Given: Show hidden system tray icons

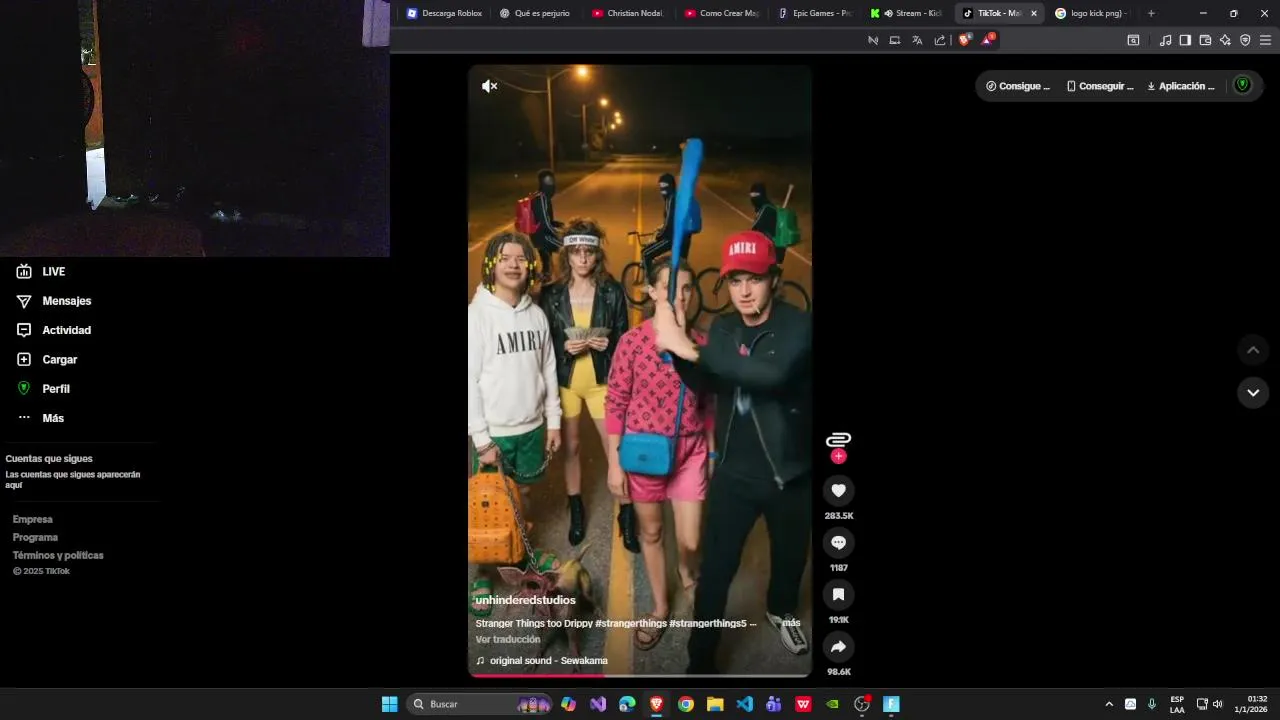Looking at the screenshot, I should (1108, 704).
